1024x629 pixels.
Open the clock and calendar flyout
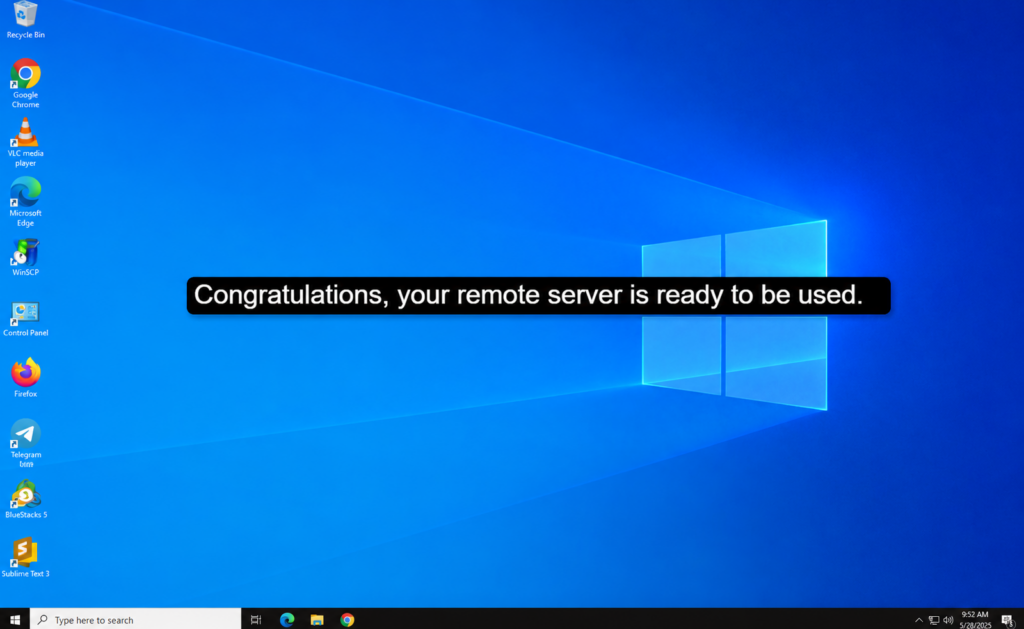(x=975, y=619)
